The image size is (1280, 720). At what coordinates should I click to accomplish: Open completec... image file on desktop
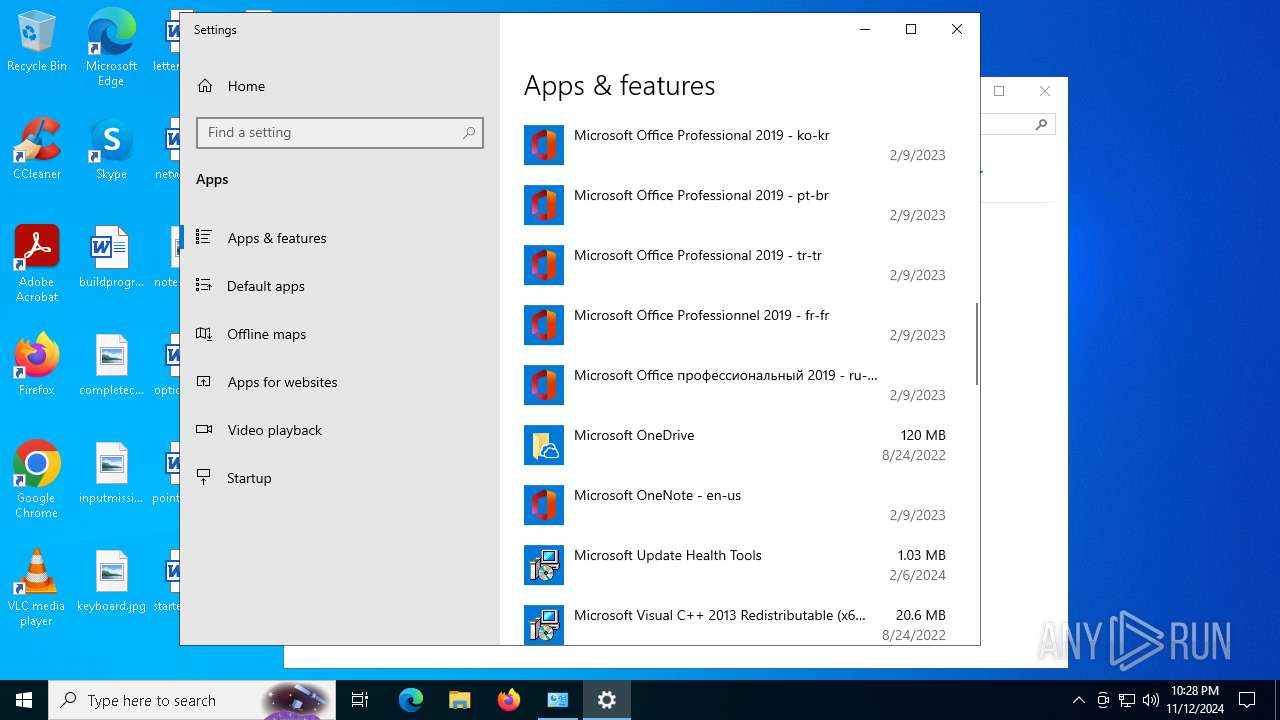pyautogui.click(x=111, y=365)
